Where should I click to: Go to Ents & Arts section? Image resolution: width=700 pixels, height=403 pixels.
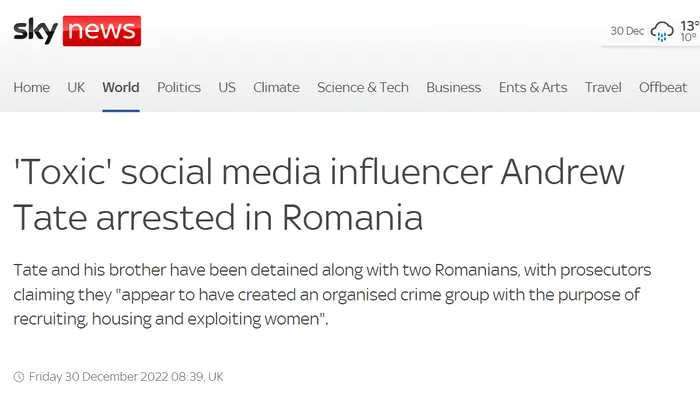pos(533,87)
